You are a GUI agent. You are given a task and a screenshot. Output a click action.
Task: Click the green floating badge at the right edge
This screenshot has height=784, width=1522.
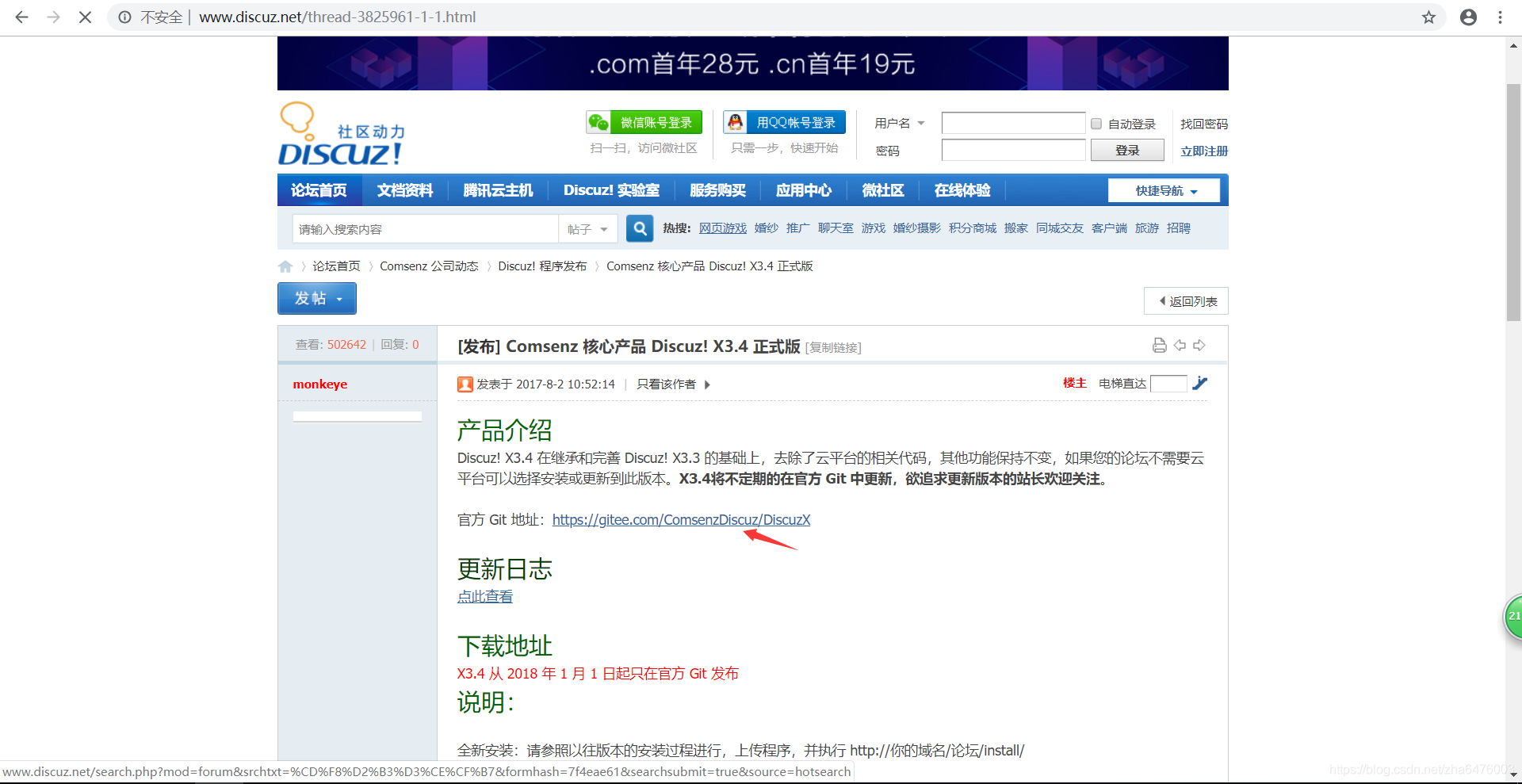pyautogui.click(x=1513, y=616)
